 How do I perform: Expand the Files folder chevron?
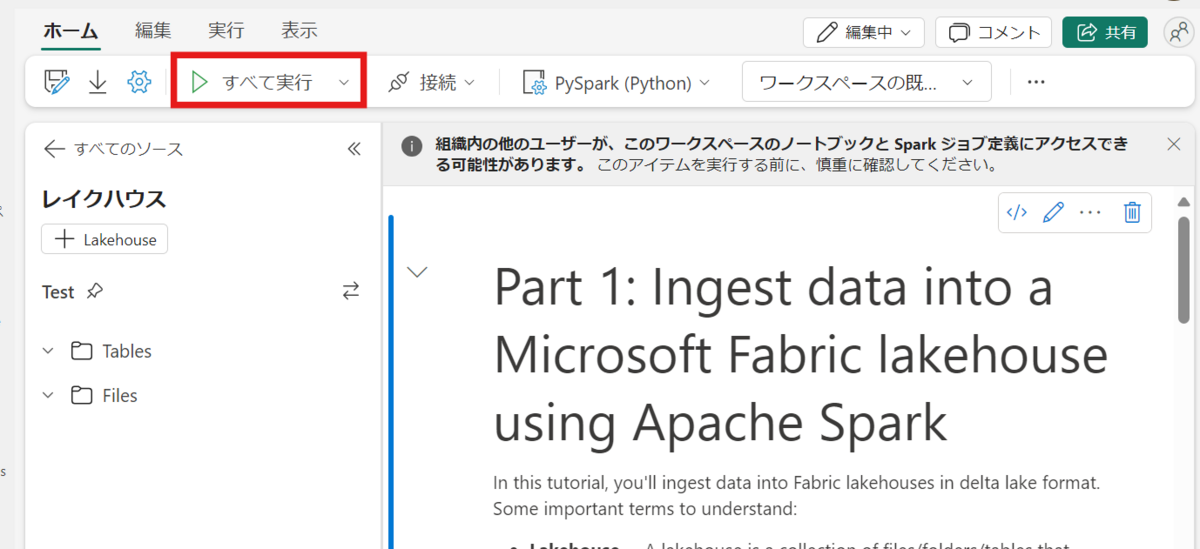(x=48, y=395)
